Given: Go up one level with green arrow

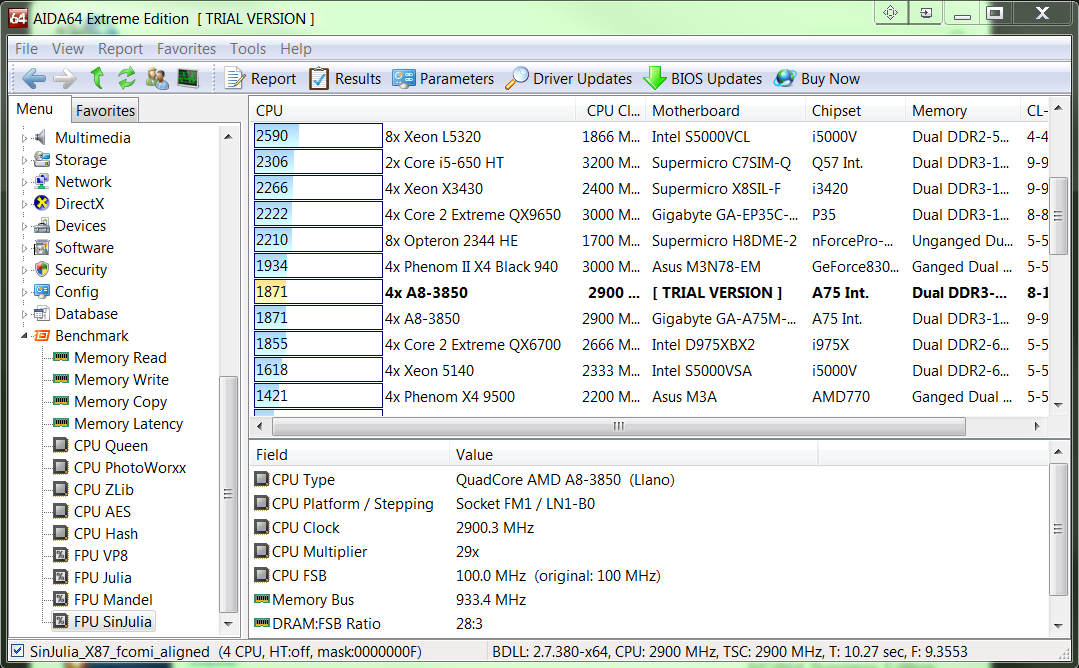Looking at the screenshot, I should [x=98, y=78].
